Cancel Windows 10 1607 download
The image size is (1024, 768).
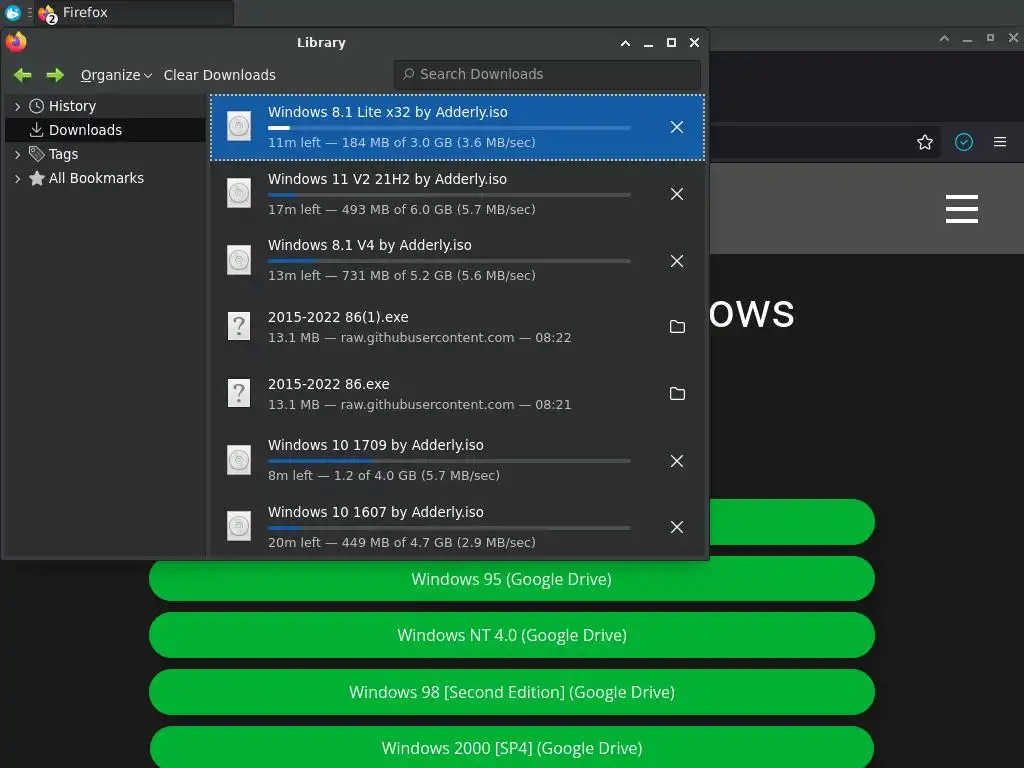[x=677, y=527]
